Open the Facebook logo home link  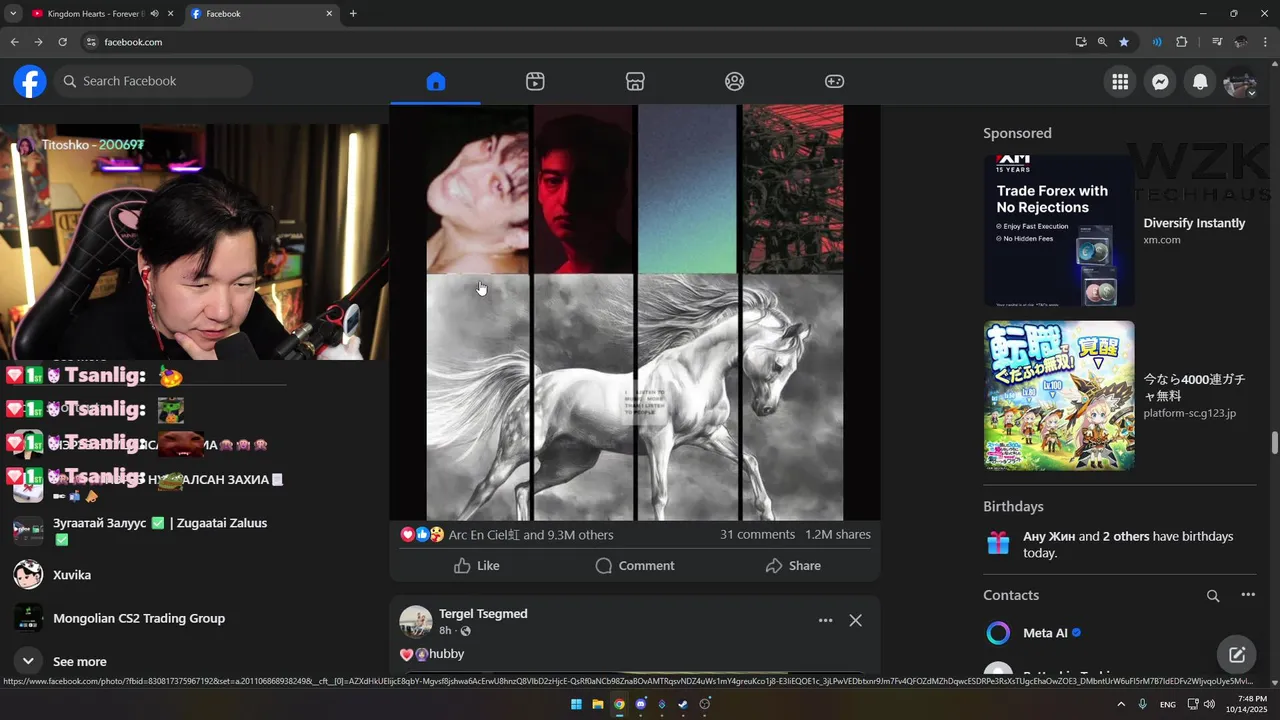pyautogui.click(x=30, y=81)
